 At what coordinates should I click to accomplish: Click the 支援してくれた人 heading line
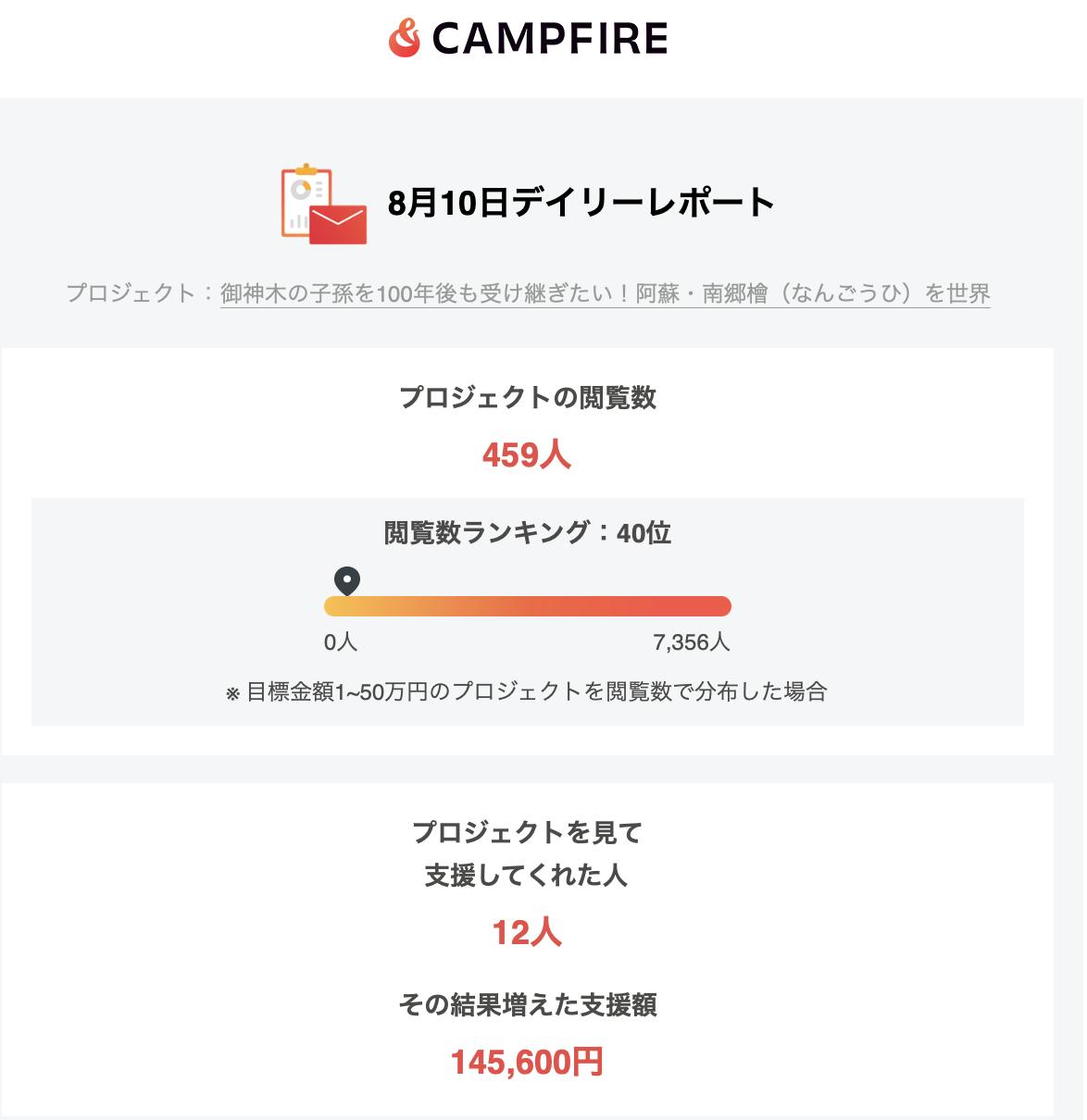coord(527,876)
